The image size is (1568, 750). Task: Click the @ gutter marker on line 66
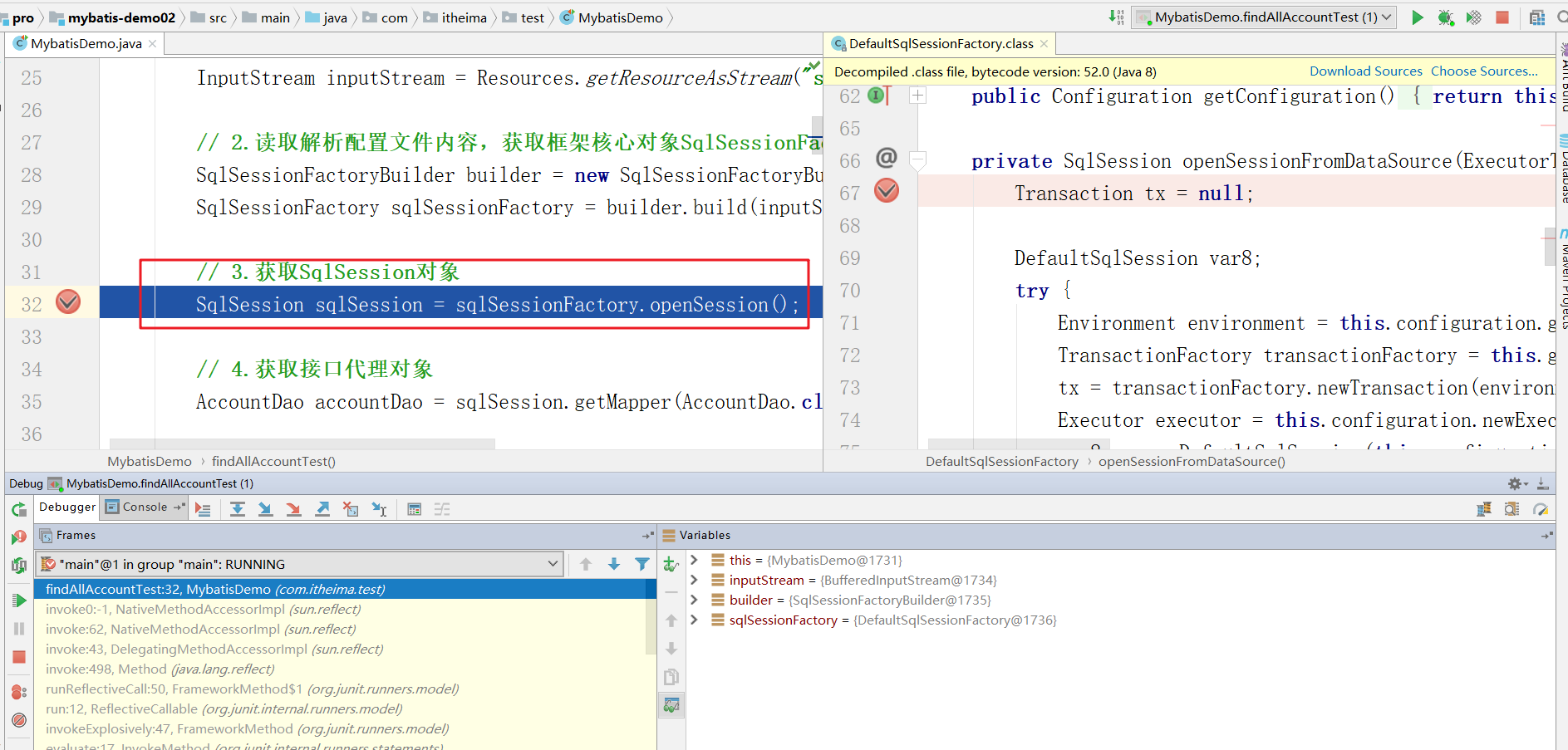pos(887,158)
